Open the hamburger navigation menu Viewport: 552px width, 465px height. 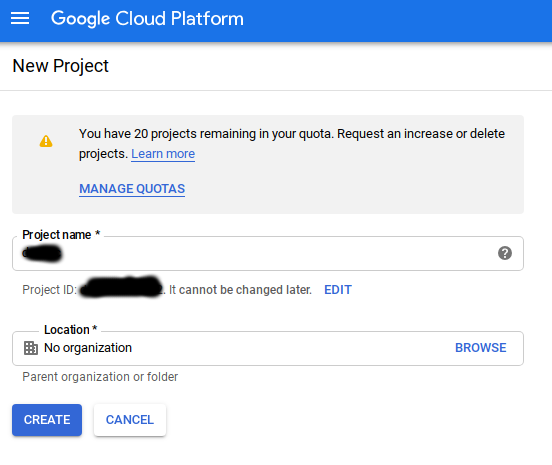20,18
